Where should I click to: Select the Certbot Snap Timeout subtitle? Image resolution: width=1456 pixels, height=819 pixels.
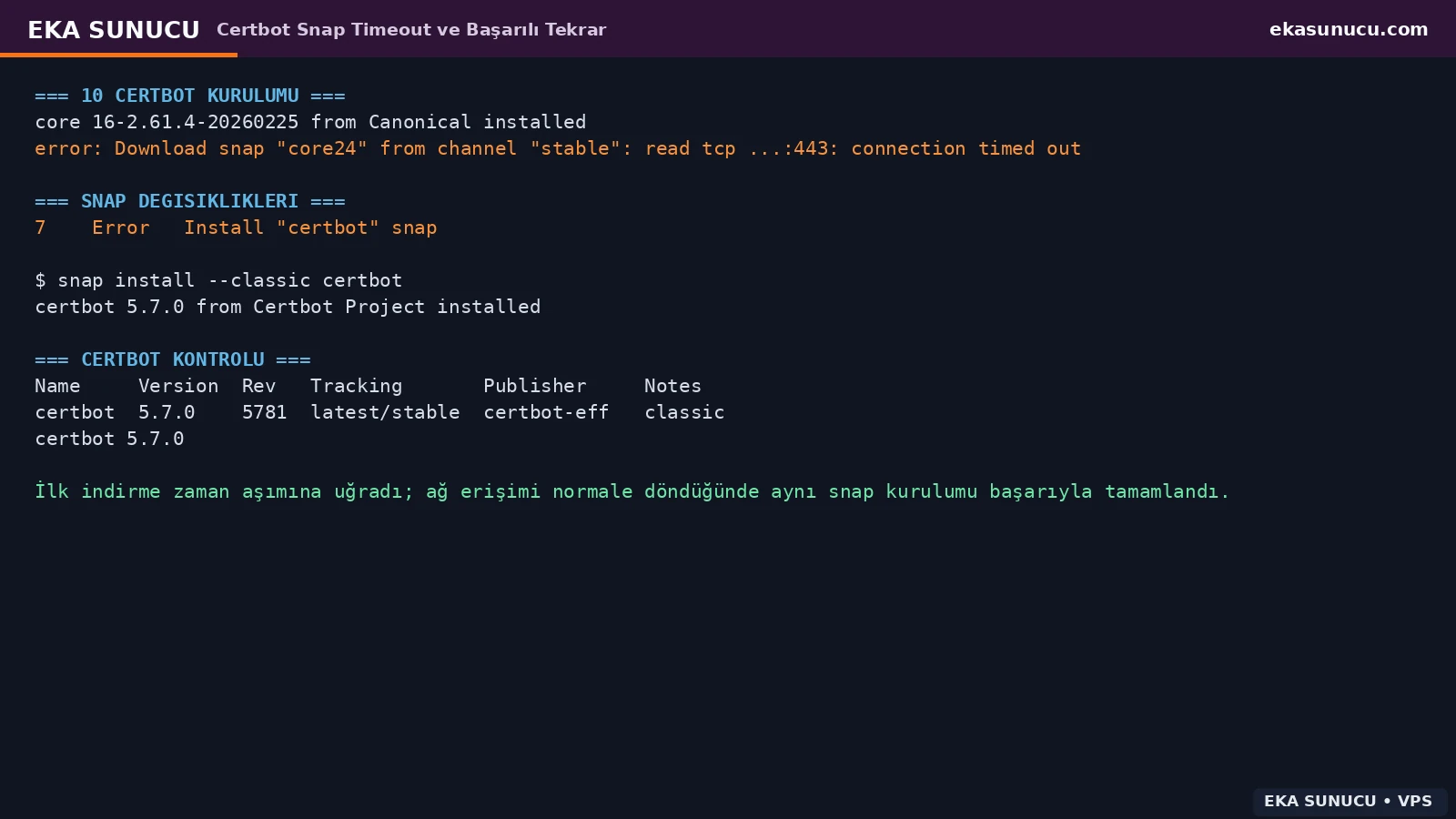tap(411, 29)
